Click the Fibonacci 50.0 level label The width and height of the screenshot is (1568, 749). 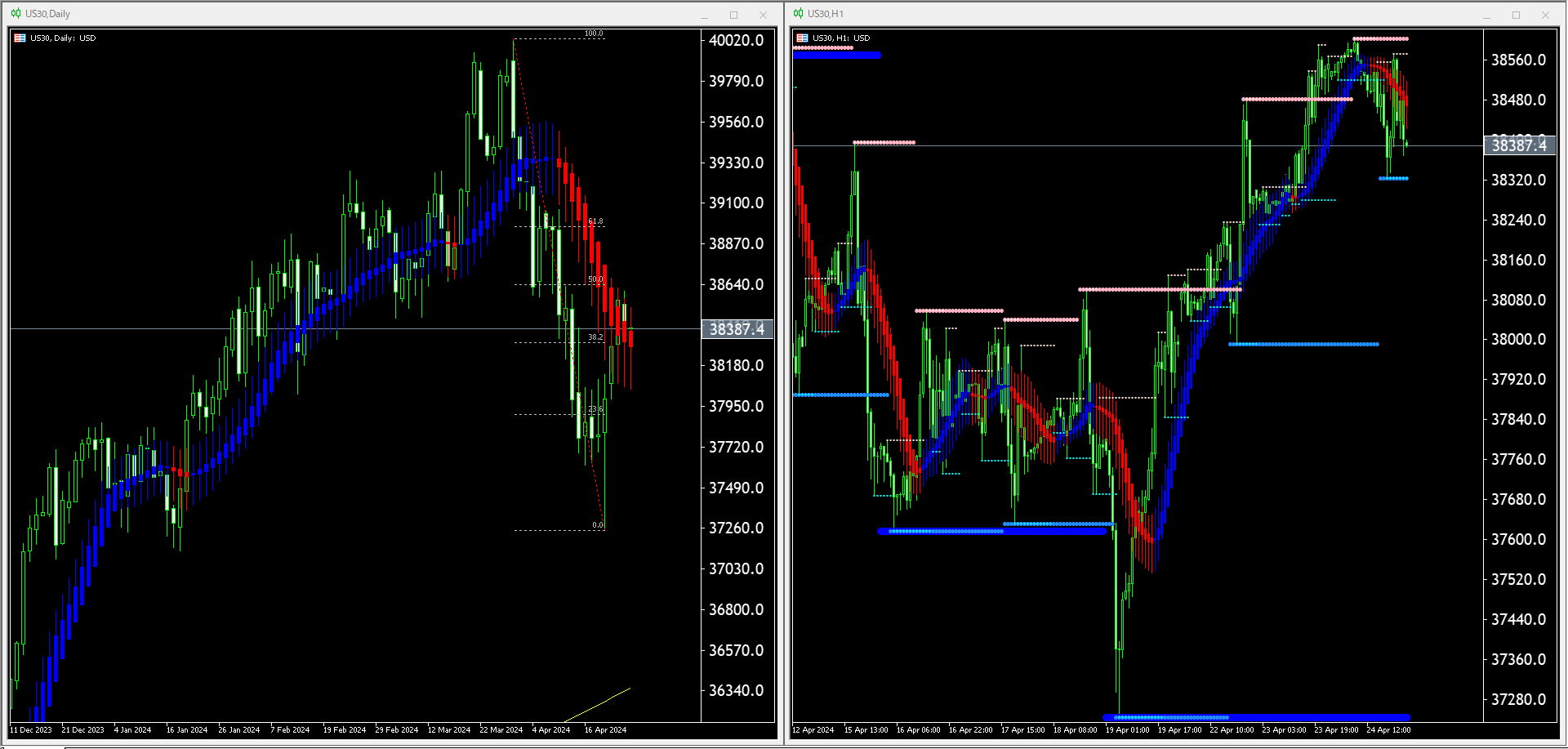[x=596, y=279]
